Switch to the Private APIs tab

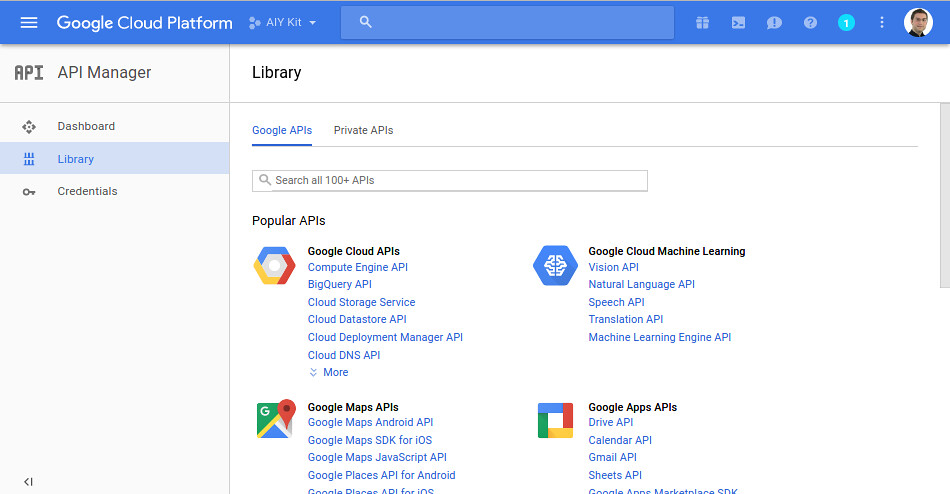(x=364, y=130)
